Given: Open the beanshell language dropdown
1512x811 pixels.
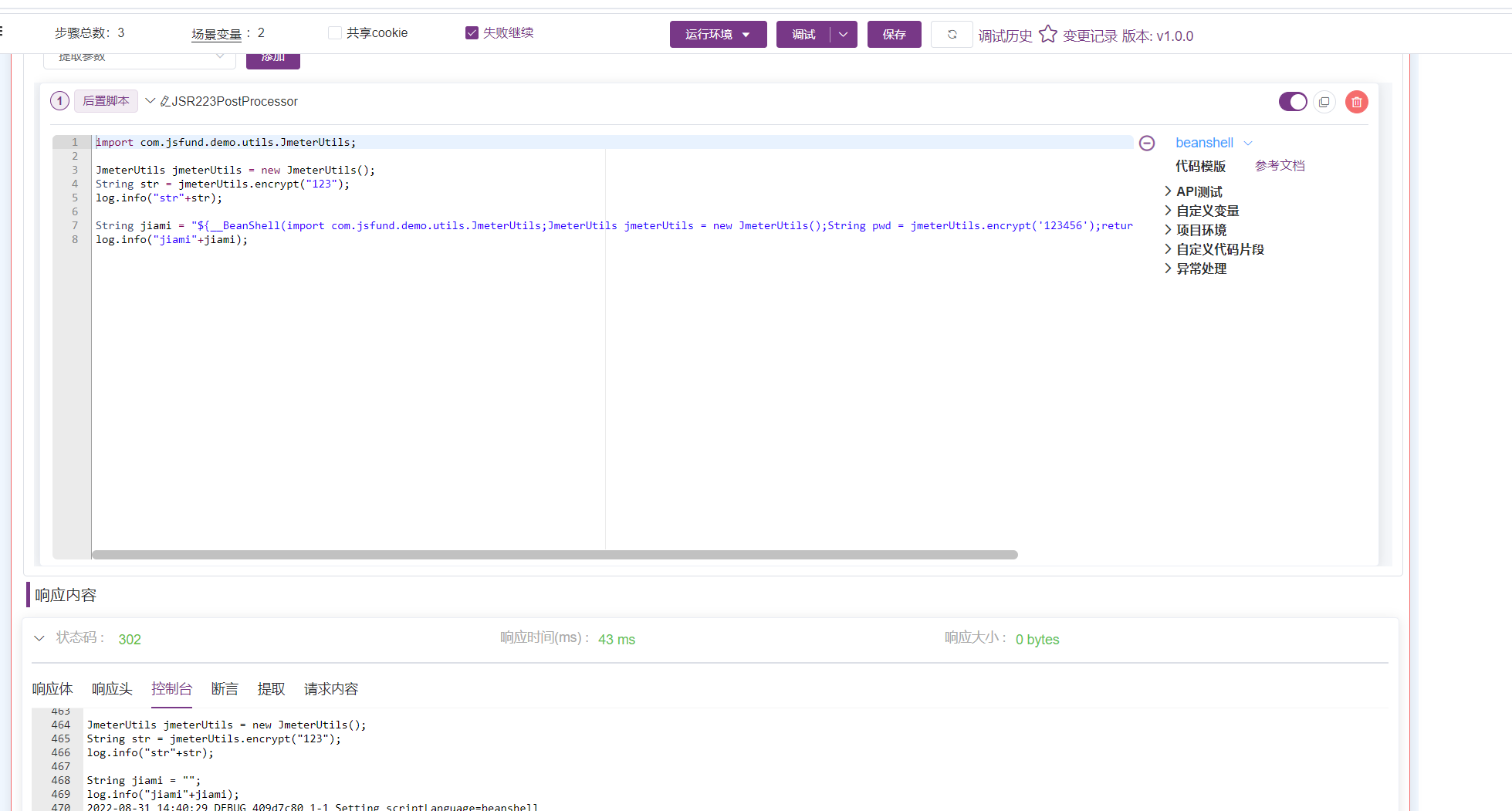Looking at the screenshot, I should pyautogui.click(x=1213, y=143).
